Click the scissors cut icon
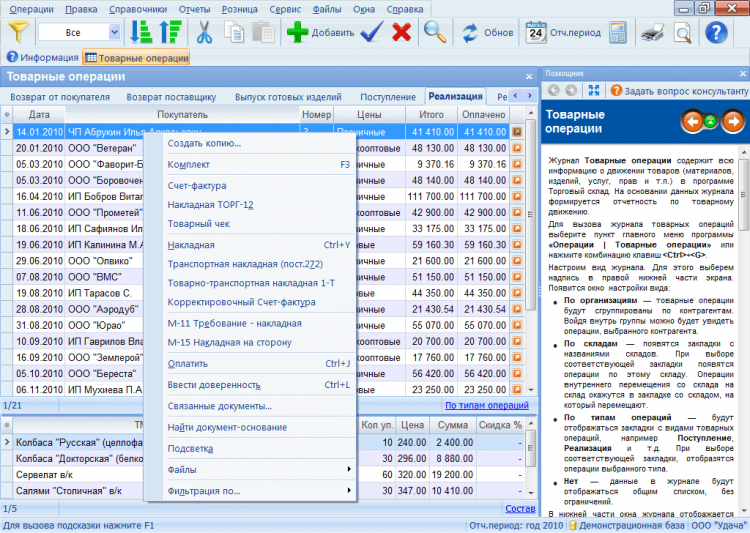Screen dimensions: 750x533 point(204,32)
